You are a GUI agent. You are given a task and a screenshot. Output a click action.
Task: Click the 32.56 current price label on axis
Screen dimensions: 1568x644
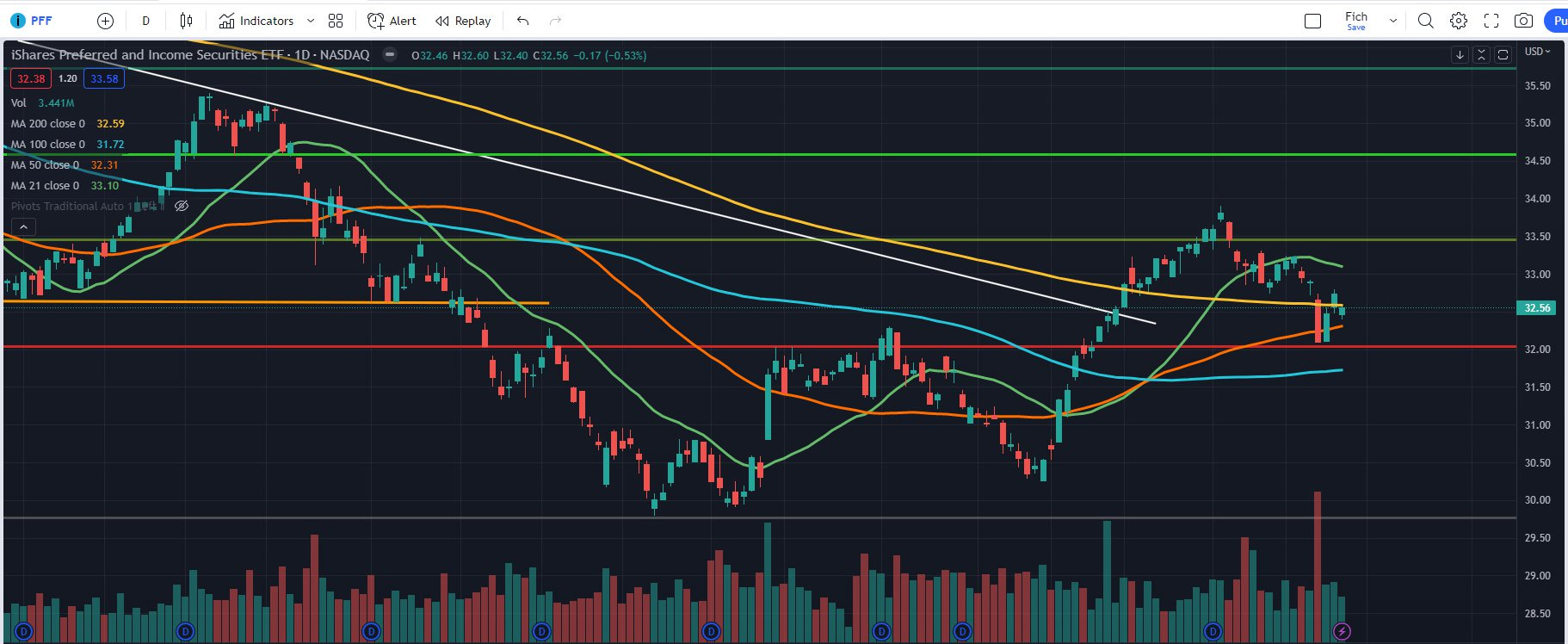(1536, 307)
